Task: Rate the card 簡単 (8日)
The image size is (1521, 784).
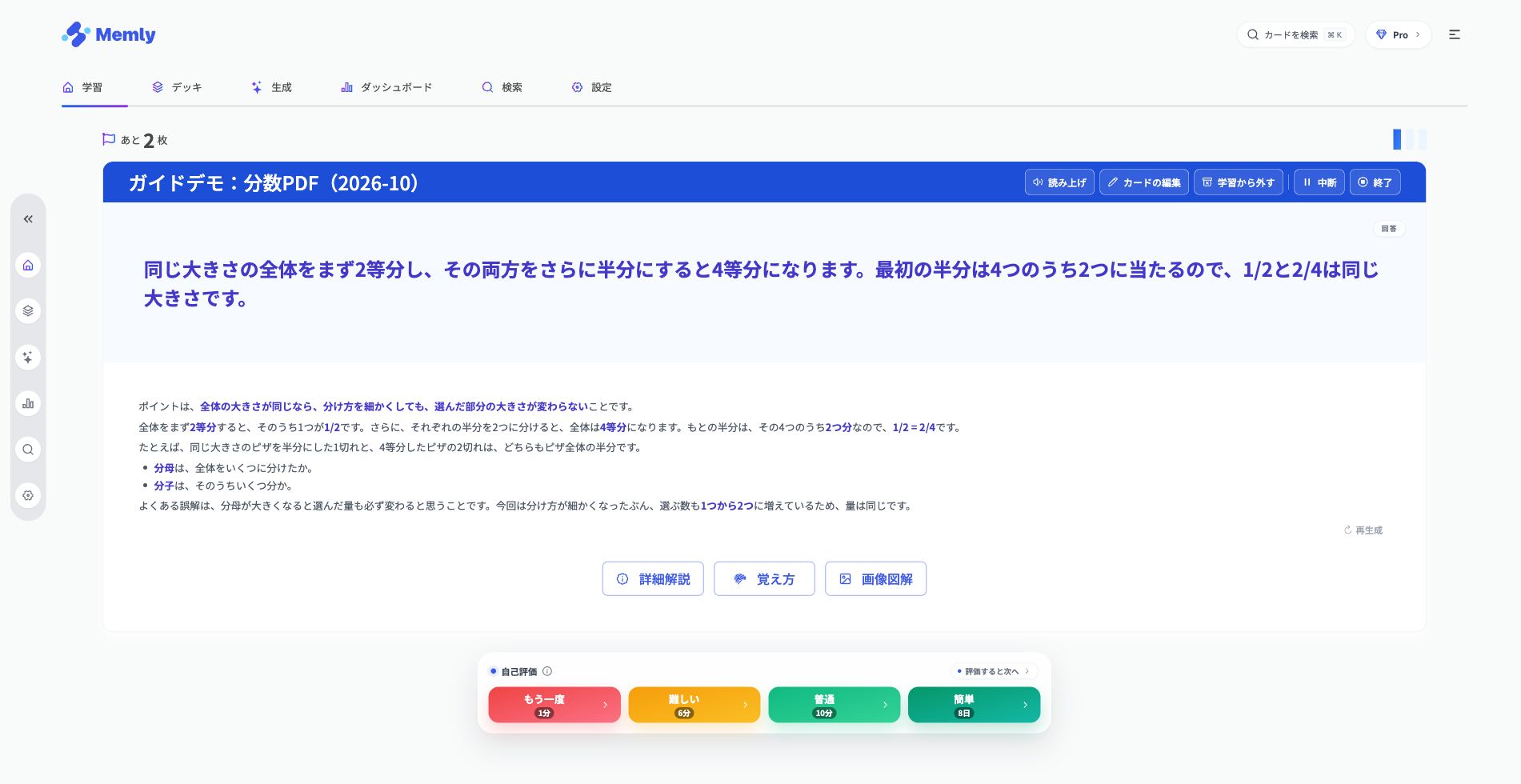Action: [x=975, y=705]
